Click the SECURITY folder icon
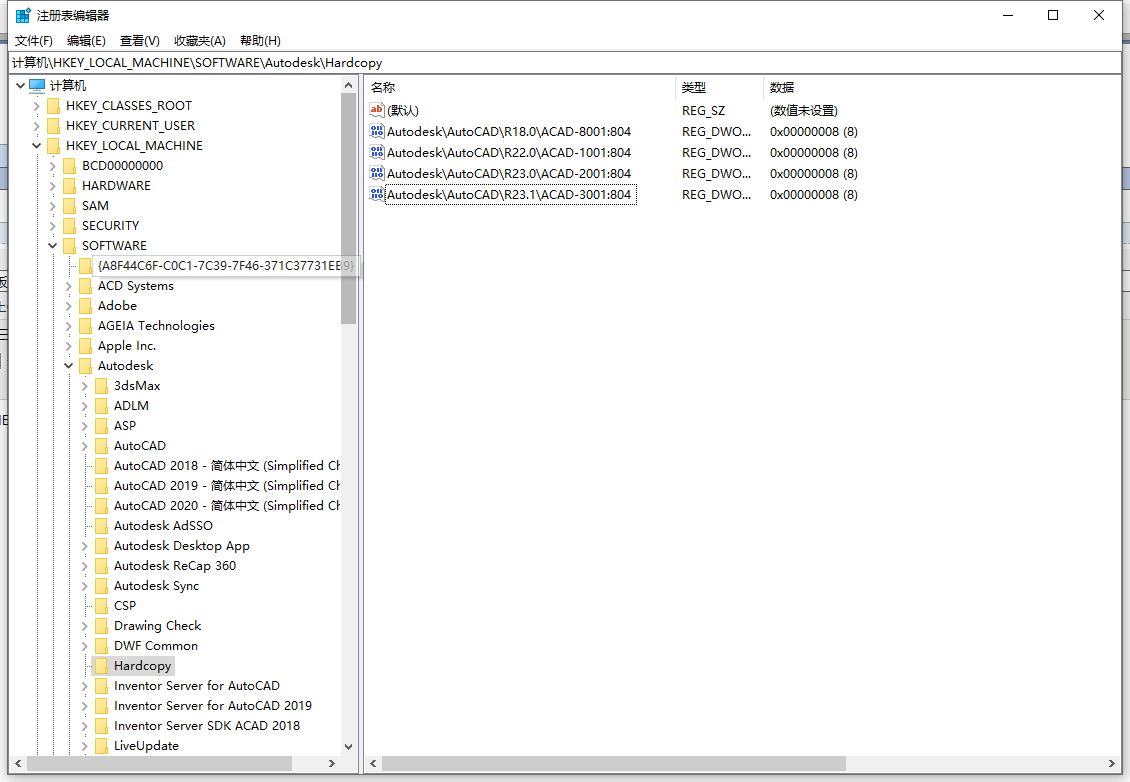The height and width of the screenshot is (782, 1130). [69, 226]
